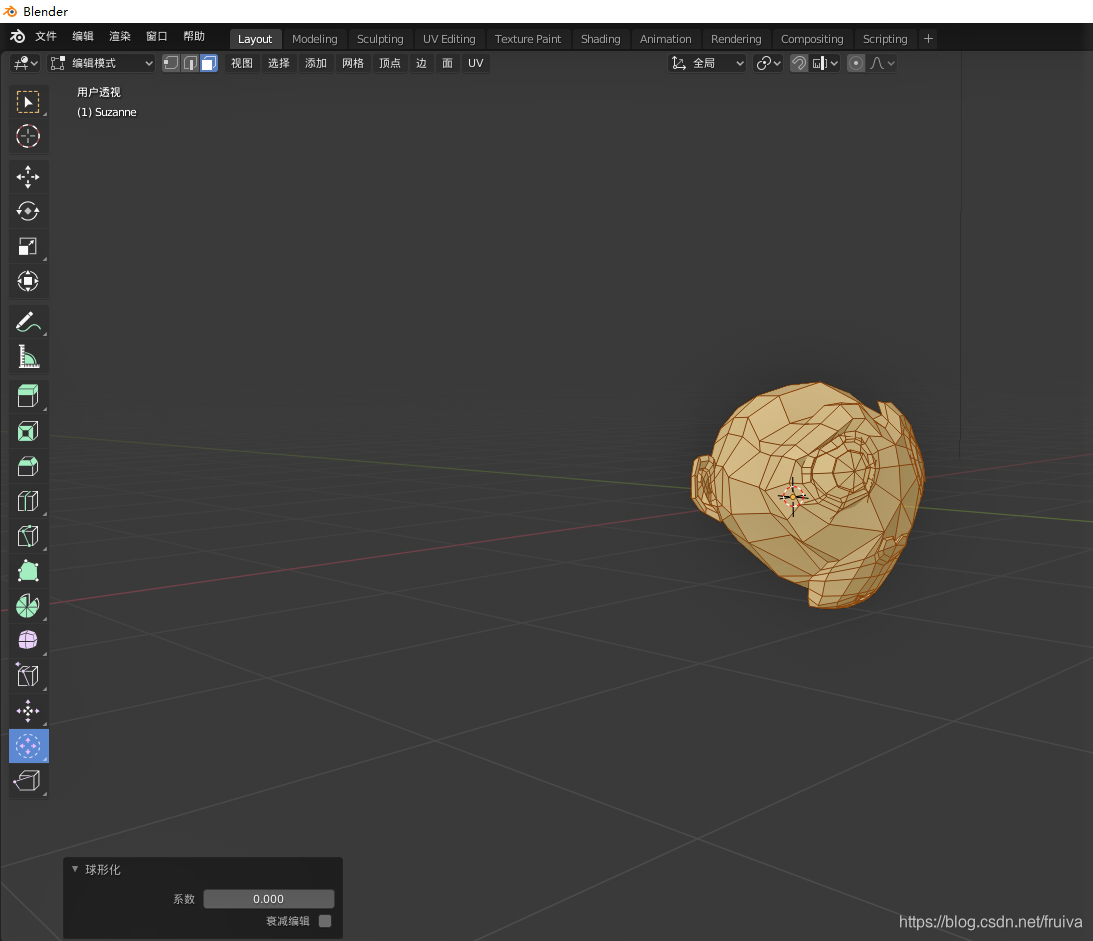
Task: Select the Smooth vertices tool
Action: coord(28,640)
